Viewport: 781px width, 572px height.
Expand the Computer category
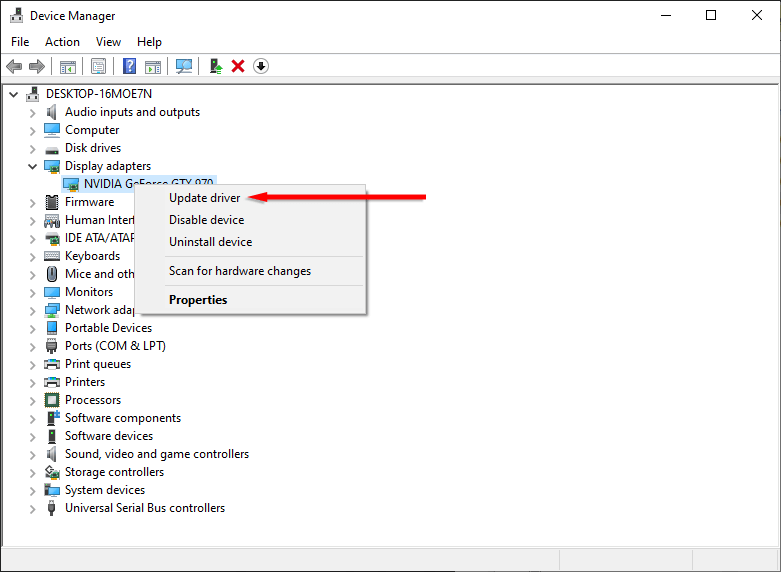[x=33, y=131]
